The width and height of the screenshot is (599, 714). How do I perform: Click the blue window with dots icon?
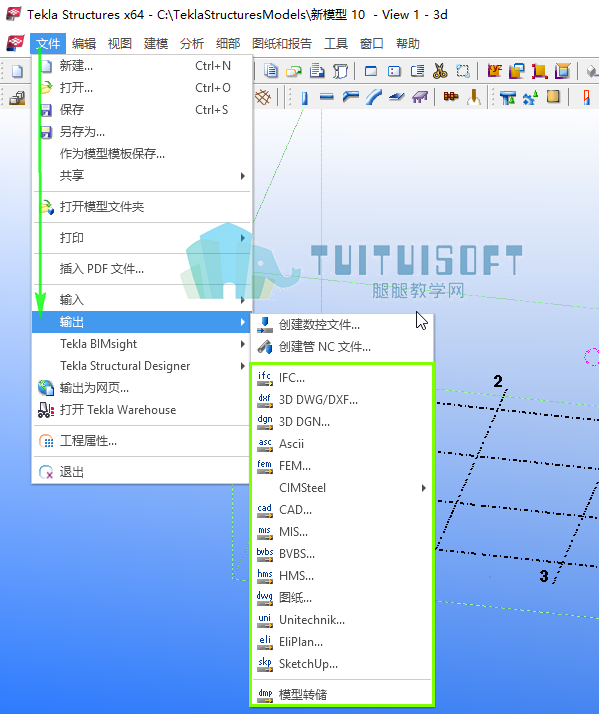[394, 71]
